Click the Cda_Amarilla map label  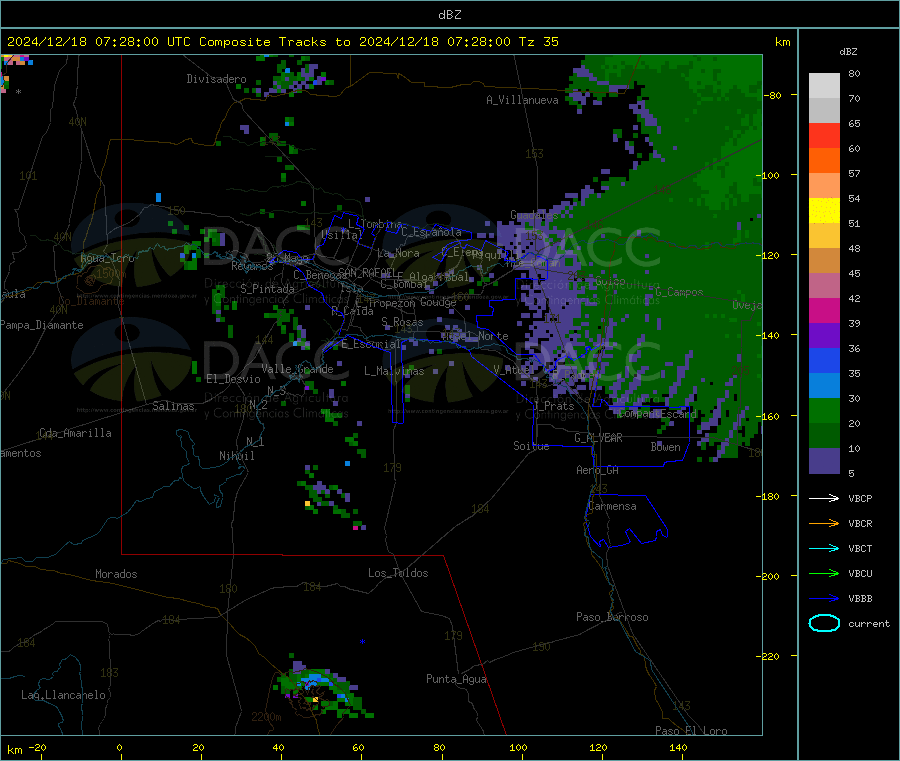point(75,433)
